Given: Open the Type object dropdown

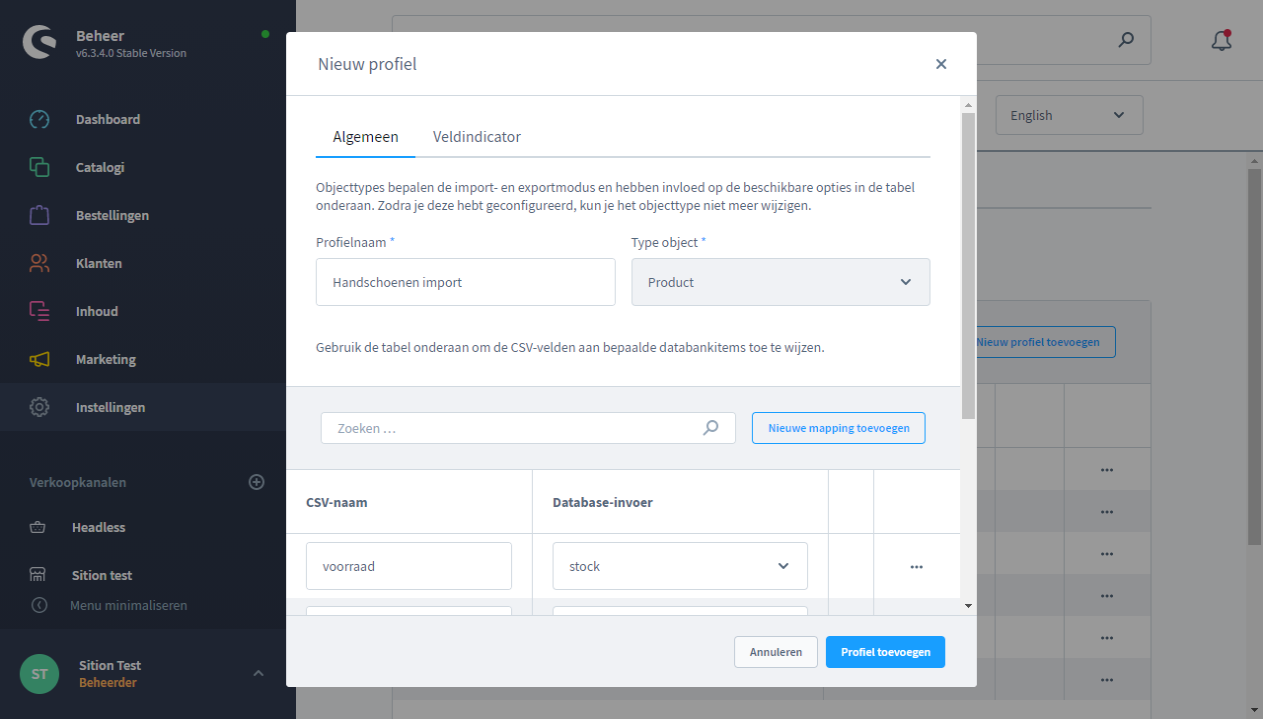Looking at the screenshot, I should click(780, 282).
